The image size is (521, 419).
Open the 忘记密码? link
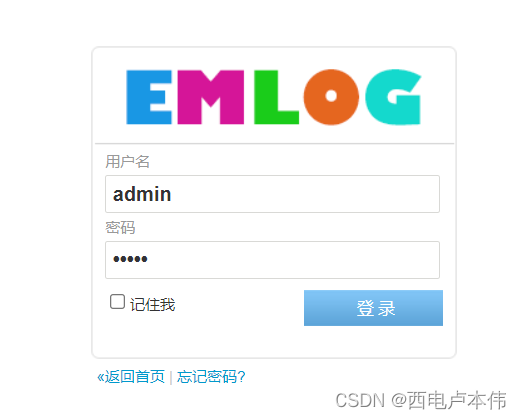(211, 377)
